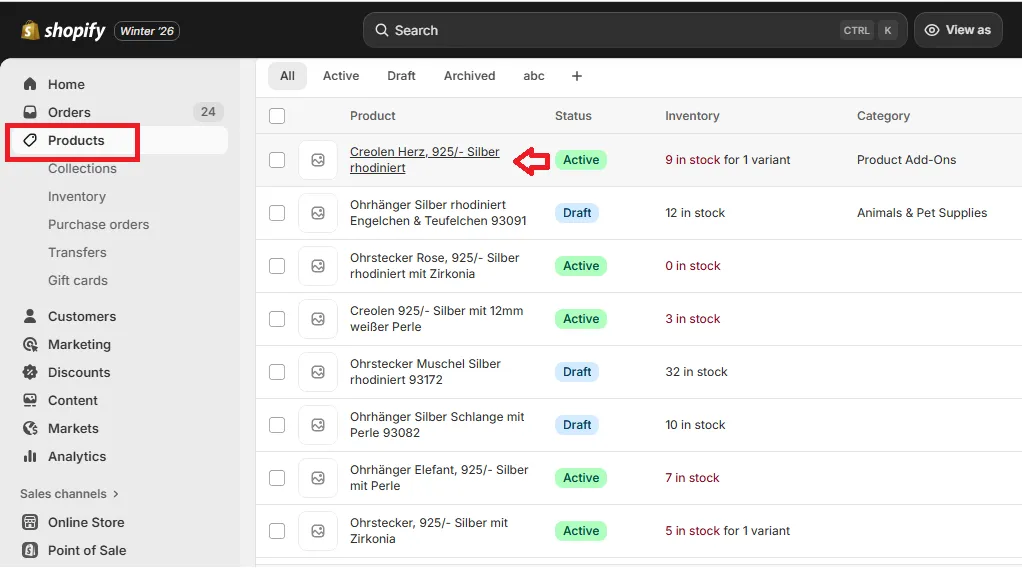Open thumbnail for Ohrhänger Elefant product

[318, 478]
